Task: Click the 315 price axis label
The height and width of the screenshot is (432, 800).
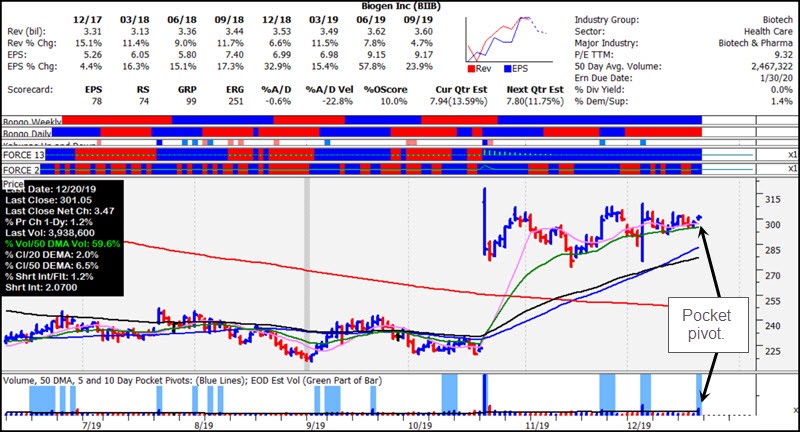Action: click(x=772, y=199)
